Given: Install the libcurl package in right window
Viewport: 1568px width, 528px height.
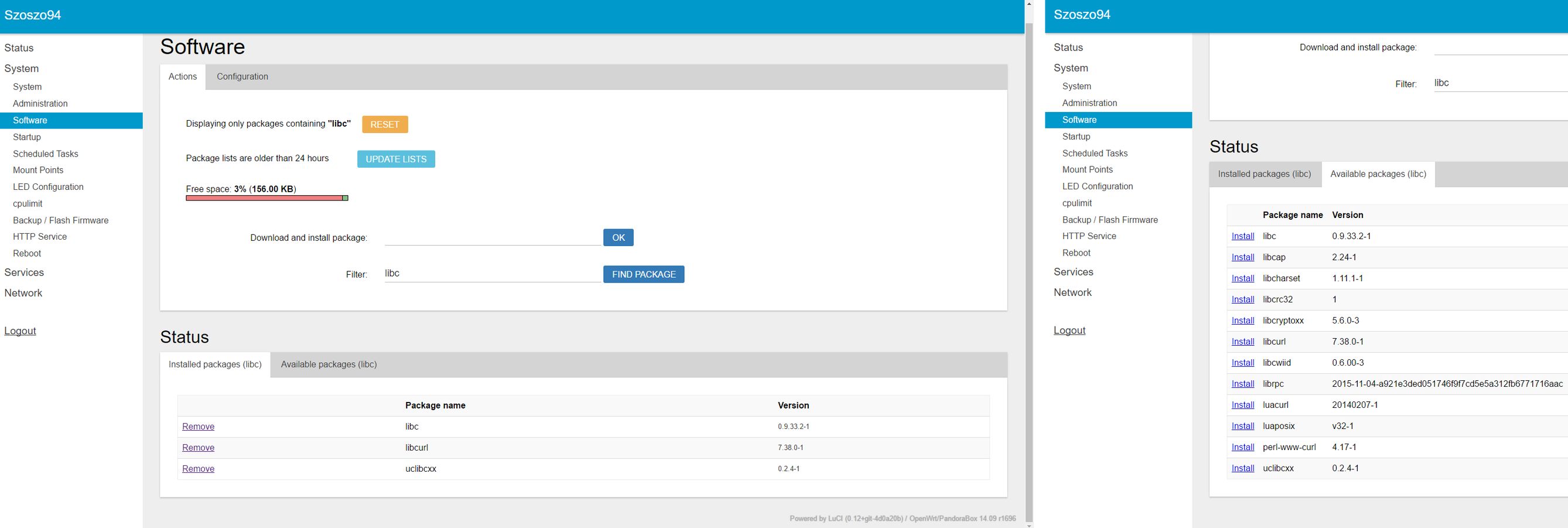Looking at the screenshot, I should pyautogui.click(x=1243, y=342).
